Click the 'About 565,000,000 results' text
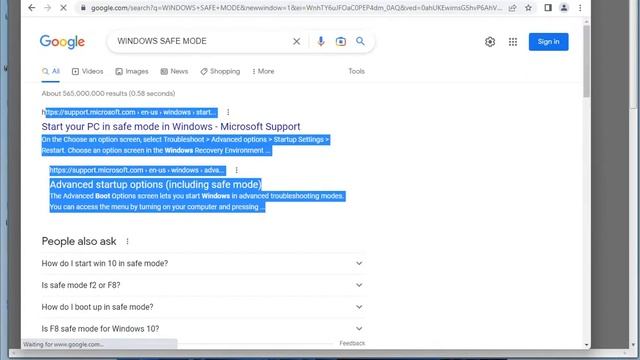 coord(108,93)
